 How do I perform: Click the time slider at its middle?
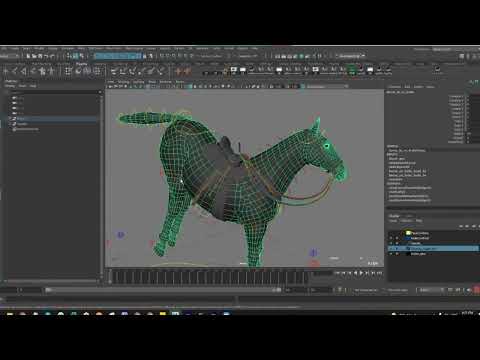coord(211,277)
